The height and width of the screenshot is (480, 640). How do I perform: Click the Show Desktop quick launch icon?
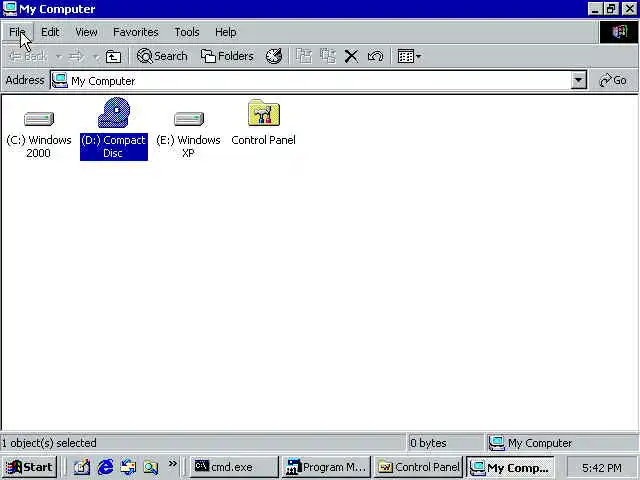(81, 467)
